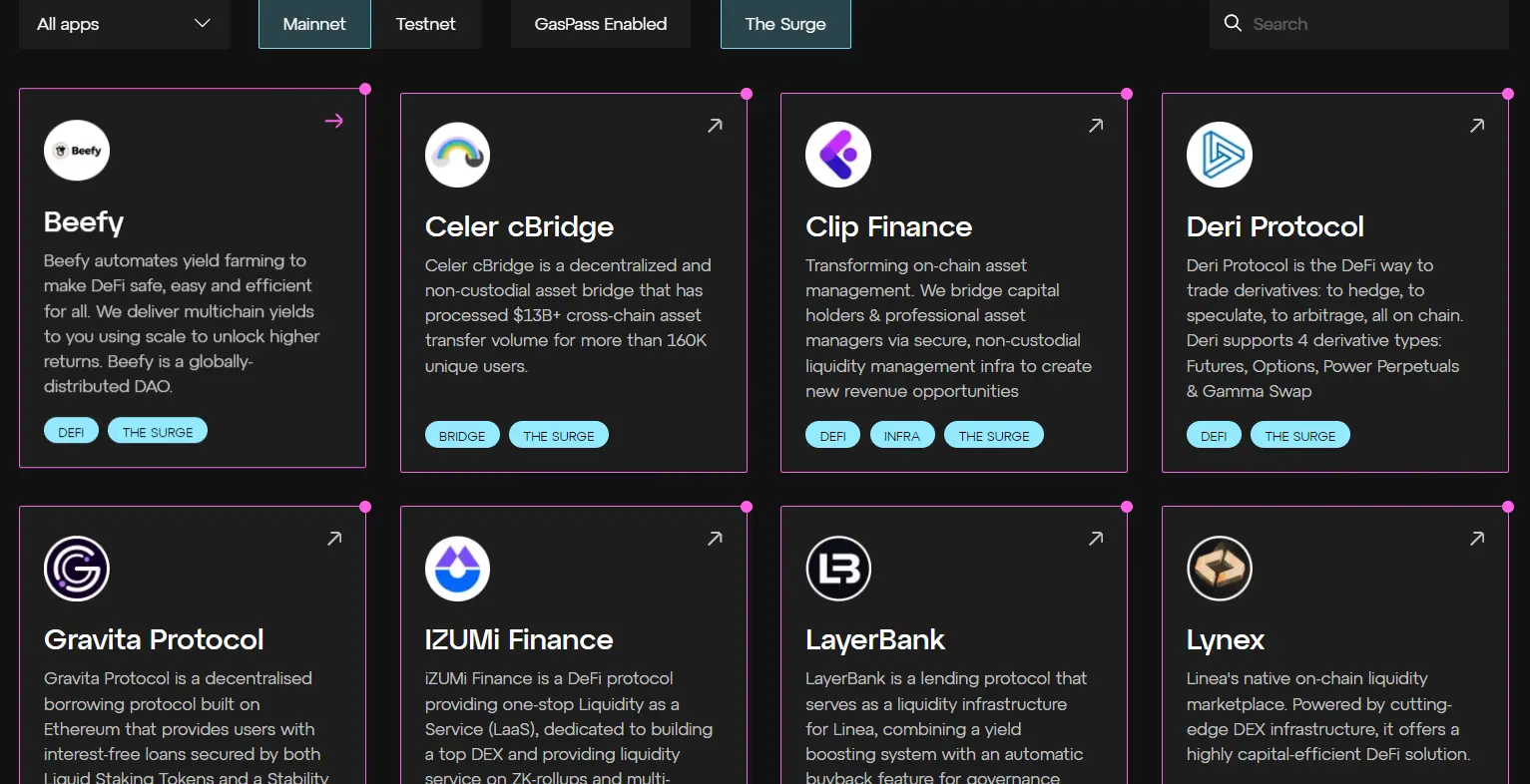Click the INFRA tag on Clip Finance
Viewport: 1530px width, 784px height.
(901, 436)
